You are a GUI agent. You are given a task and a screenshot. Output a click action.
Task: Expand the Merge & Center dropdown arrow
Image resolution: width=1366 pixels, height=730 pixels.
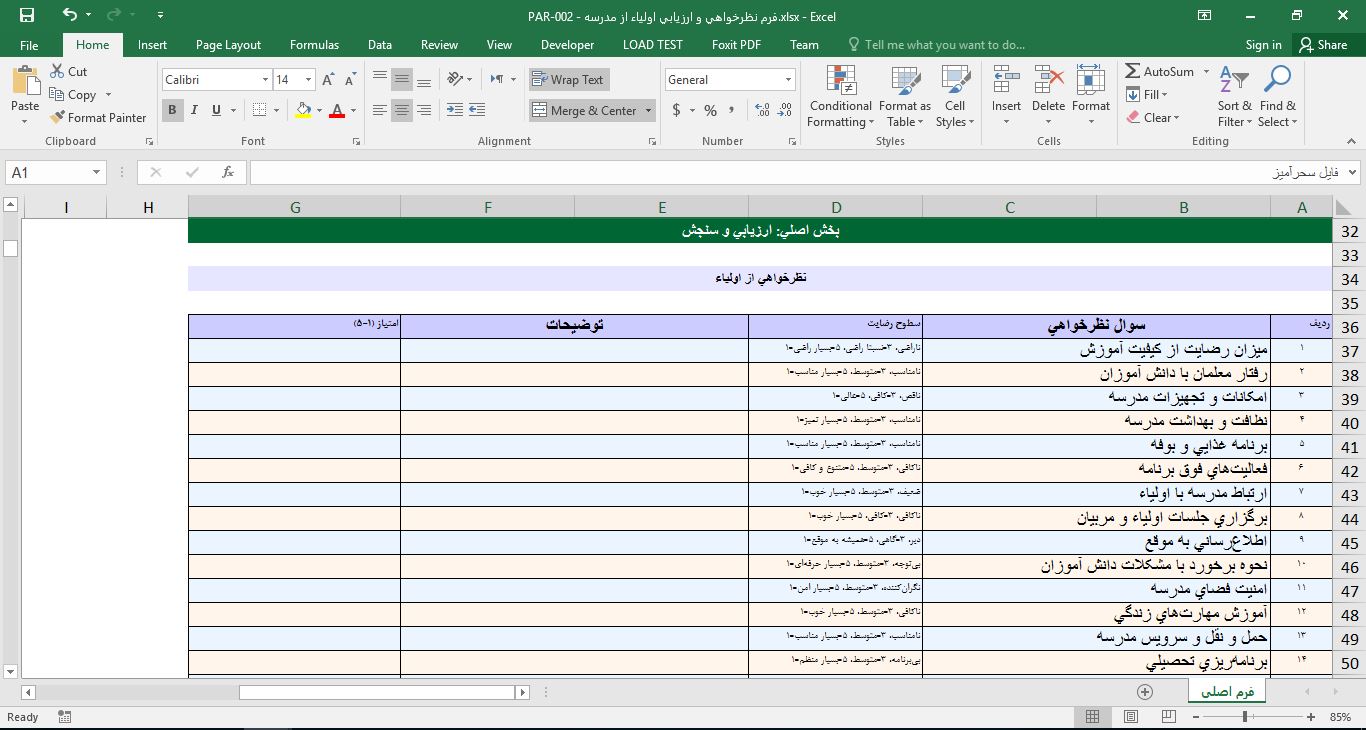(x=647, y=110)
